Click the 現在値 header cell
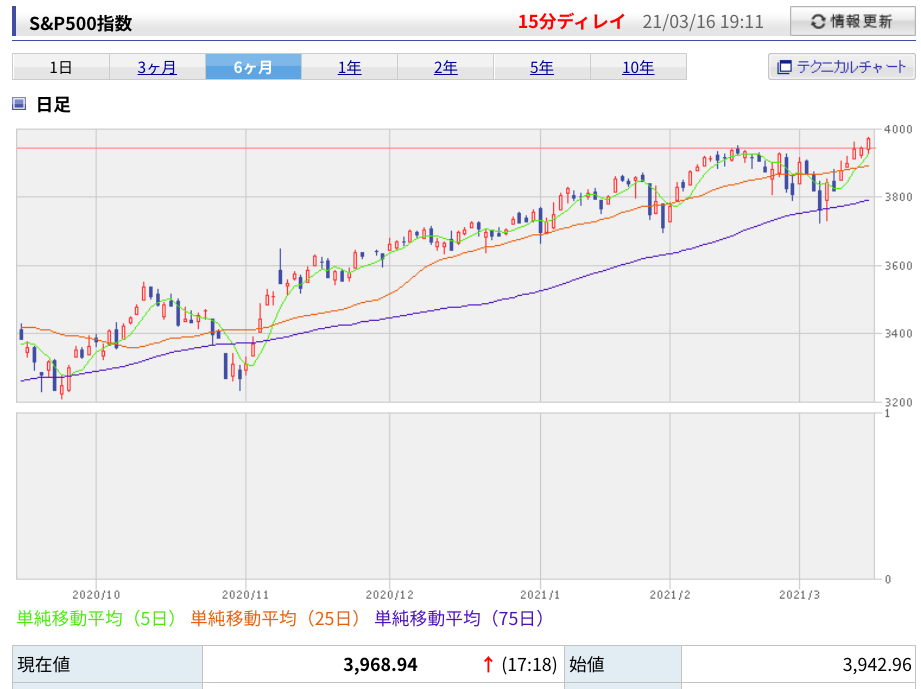The image size is (921, 689). pos(107,664)
